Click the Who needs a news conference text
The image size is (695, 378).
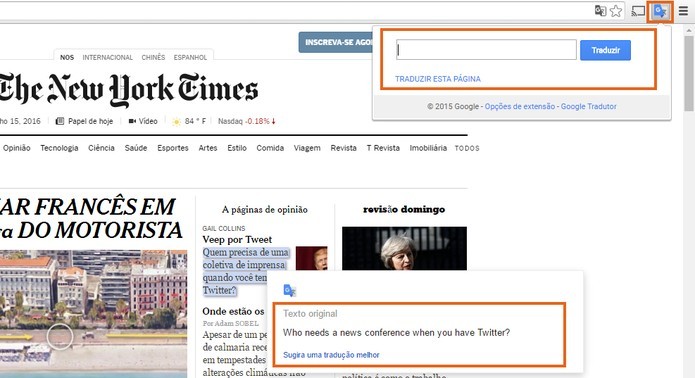click(x=396, y=332)
